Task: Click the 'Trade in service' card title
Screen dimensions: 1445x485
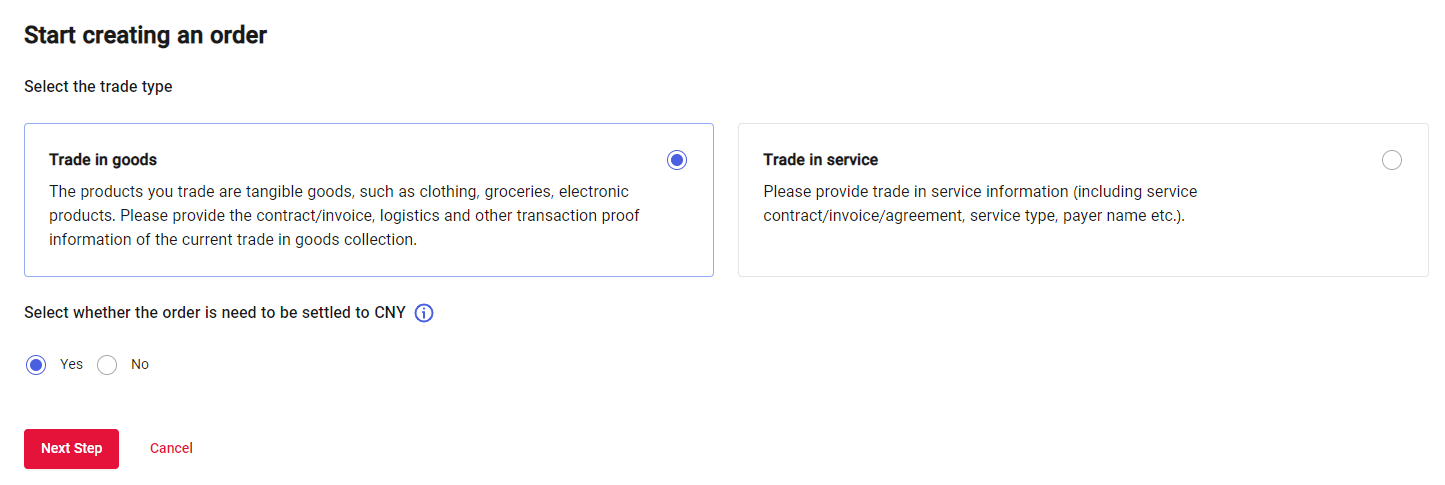Action: [x=820, y=160]
